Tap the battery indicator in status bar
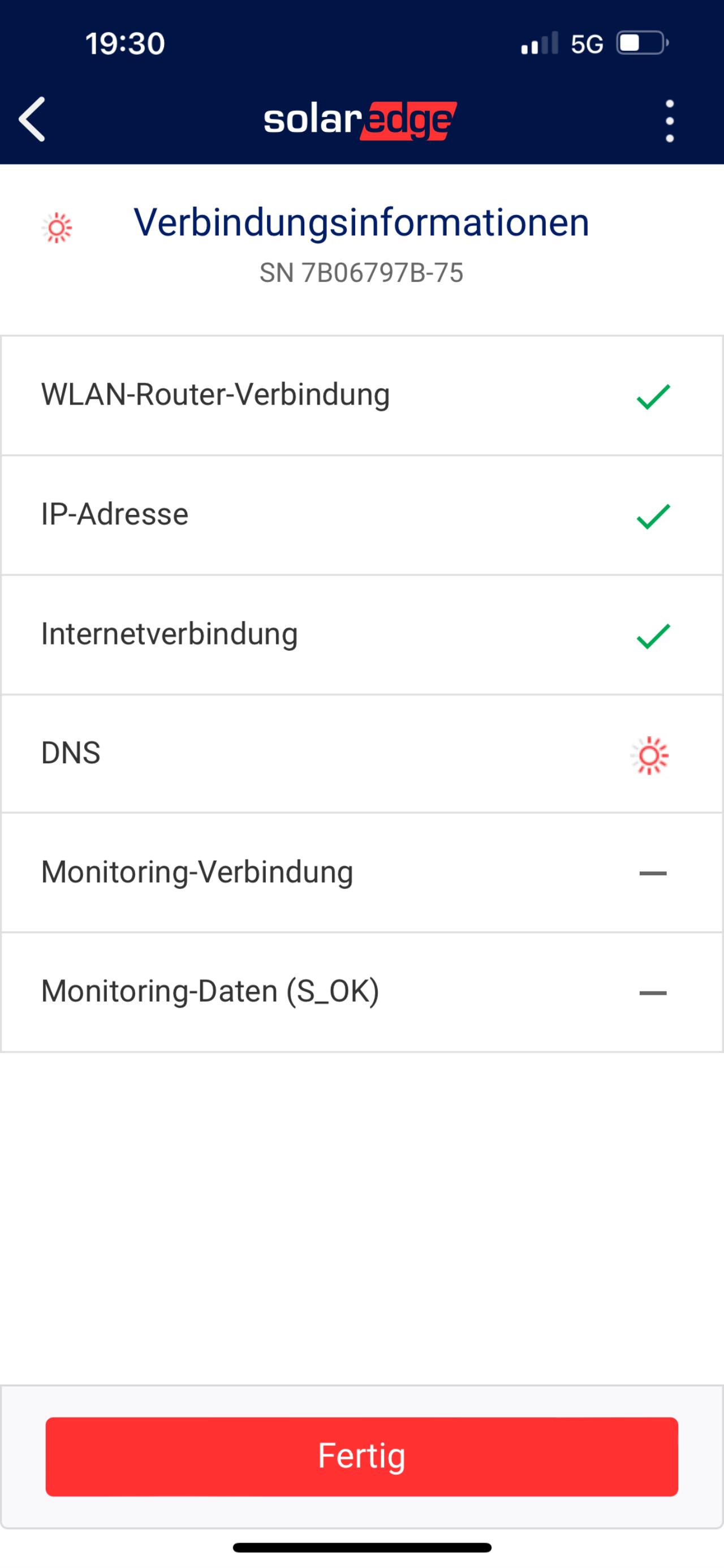Screen dimensions: 724x1568 coord(643,43)
